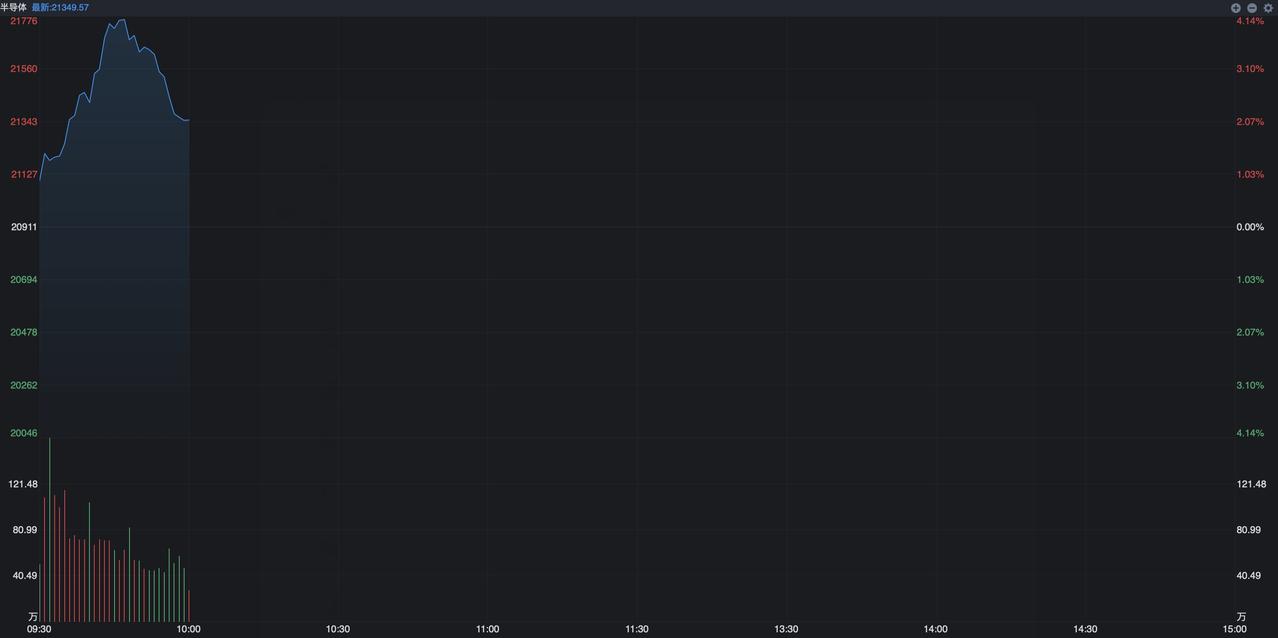Click the 09:30 time axis label
Viewport: 1278px width, 638px height.
tap(39, 629)
